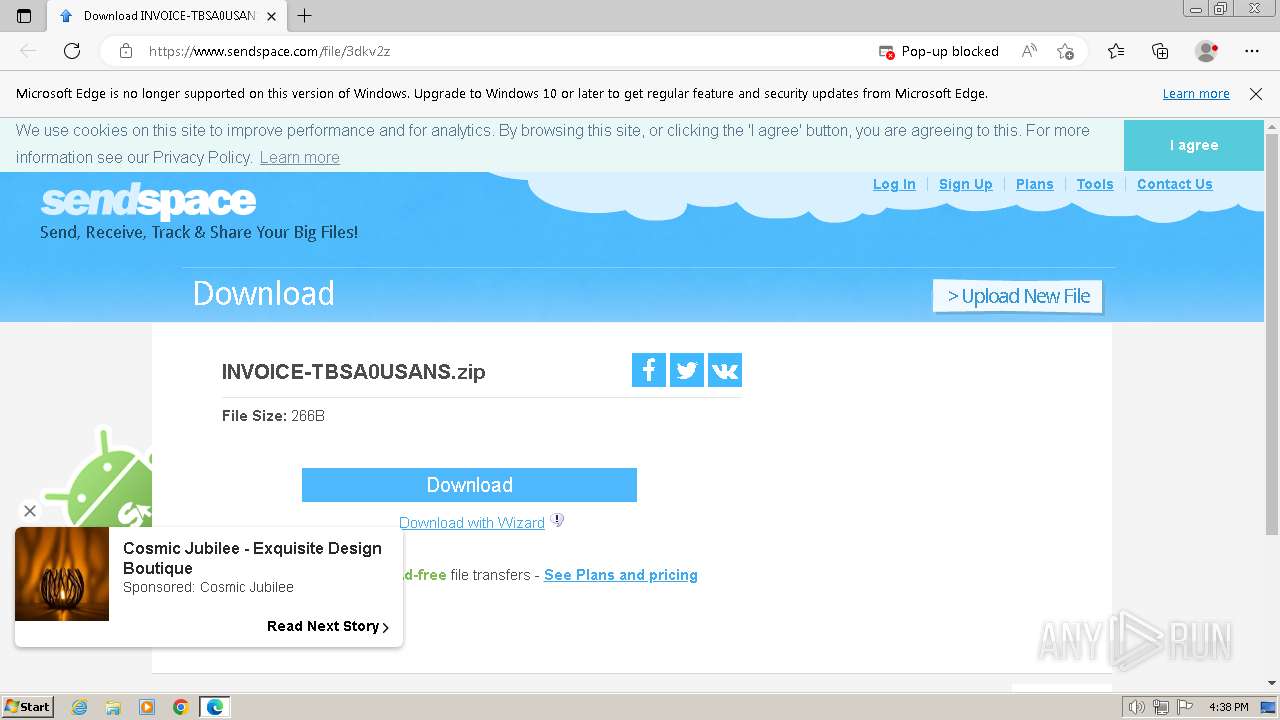Open Chrome from taskbar
Image resolution: width=1280 pixels, height=720 pixels.
tap(180, 707)
